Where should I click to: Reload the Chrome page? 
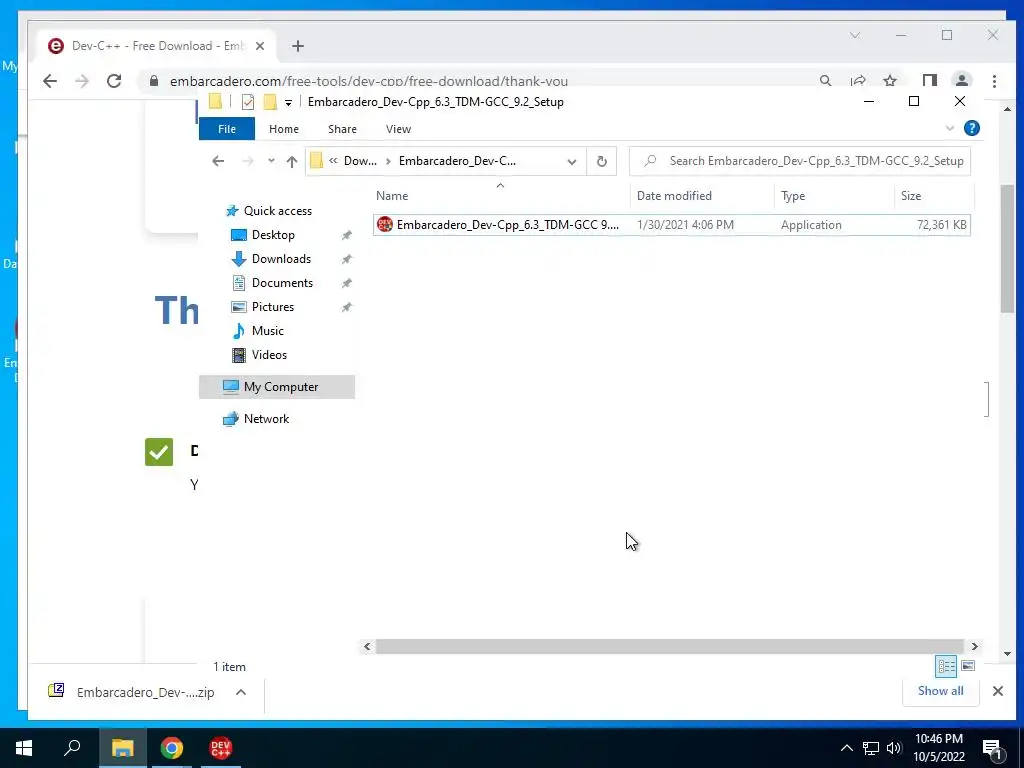114,81
